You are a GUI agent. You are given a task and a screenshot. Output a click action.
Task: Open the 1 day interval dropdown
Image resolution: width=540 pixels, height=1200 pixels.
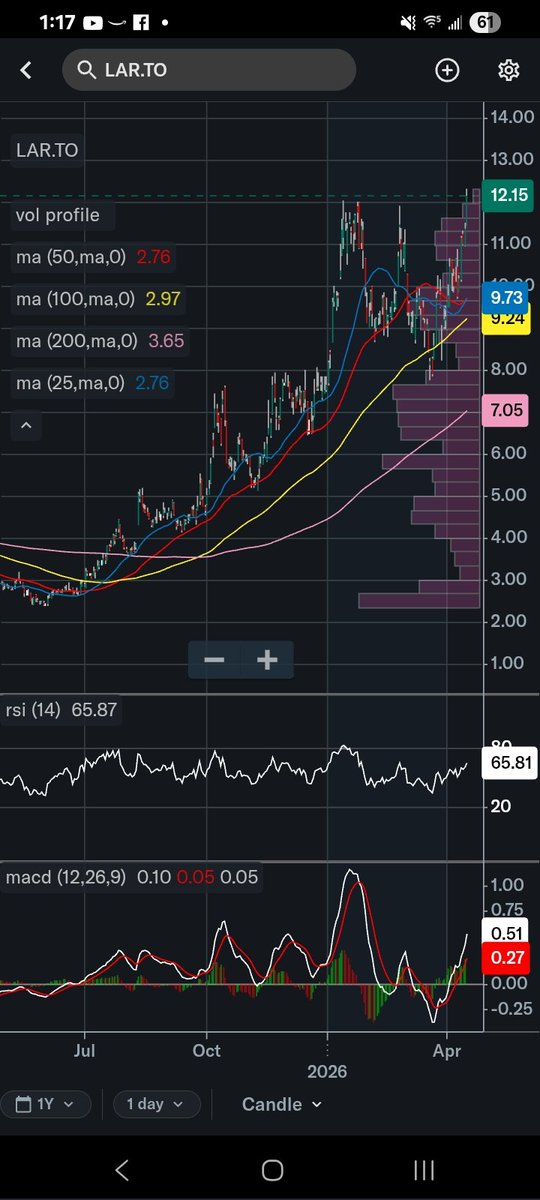point(156,1104)
